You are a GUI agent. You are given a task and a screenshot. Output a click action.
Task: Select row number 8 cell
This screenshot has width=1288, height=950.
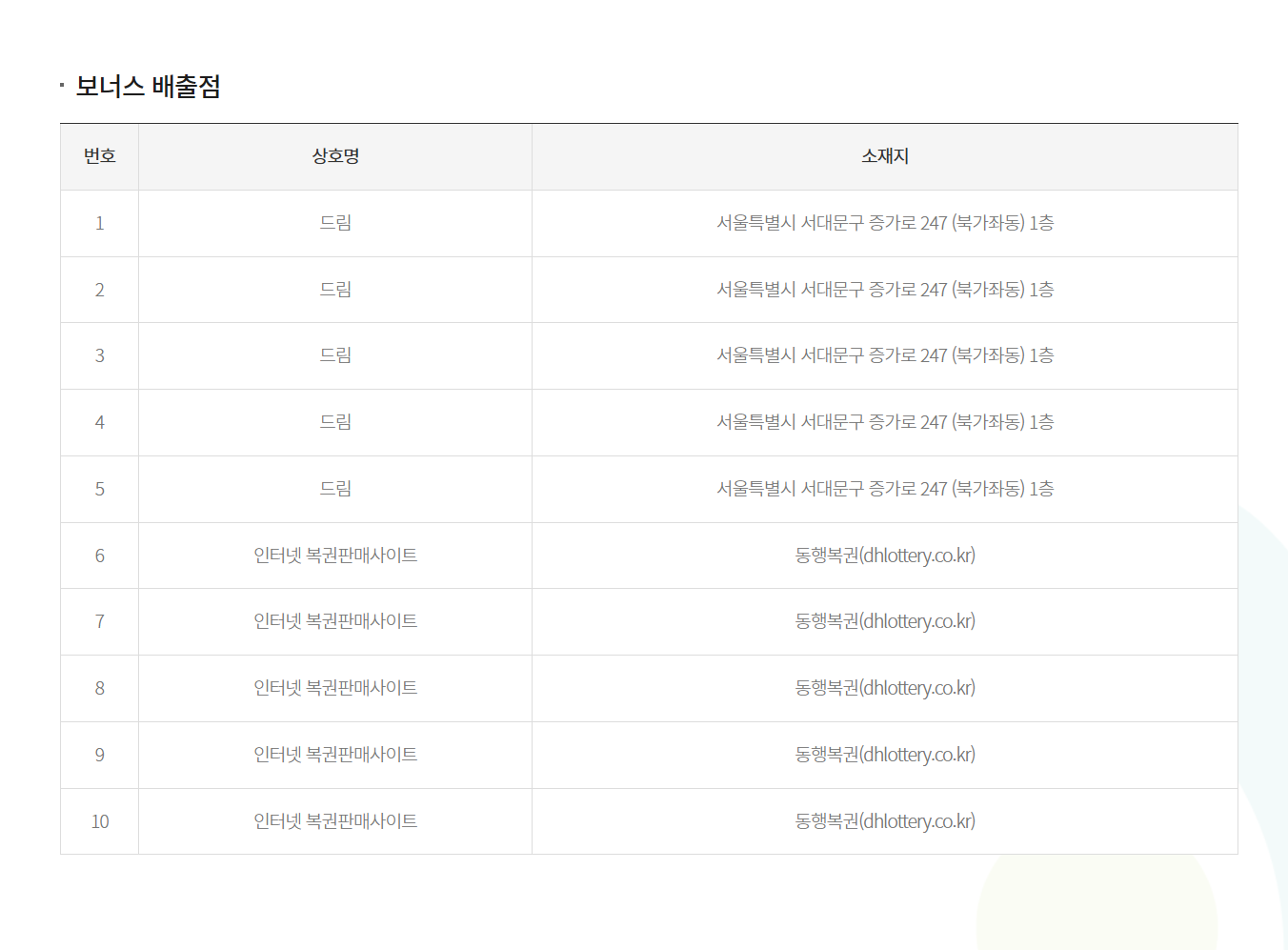(99, 688)
